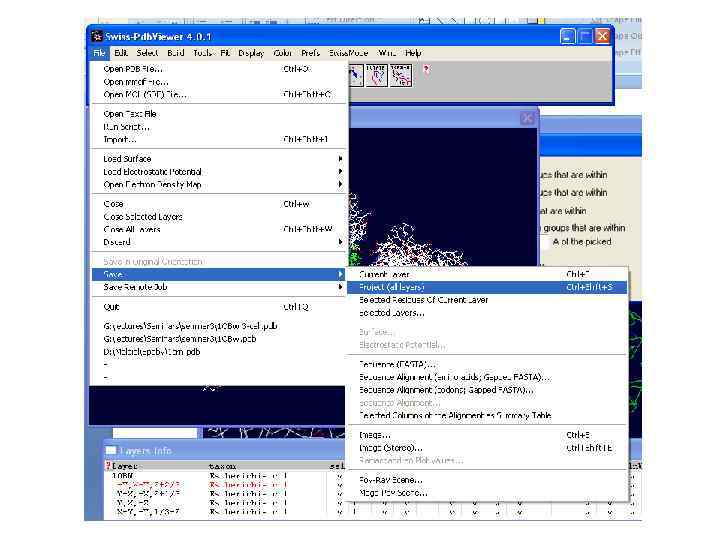Choose Open MOL (SDF) File entry

tap(218, 95)
